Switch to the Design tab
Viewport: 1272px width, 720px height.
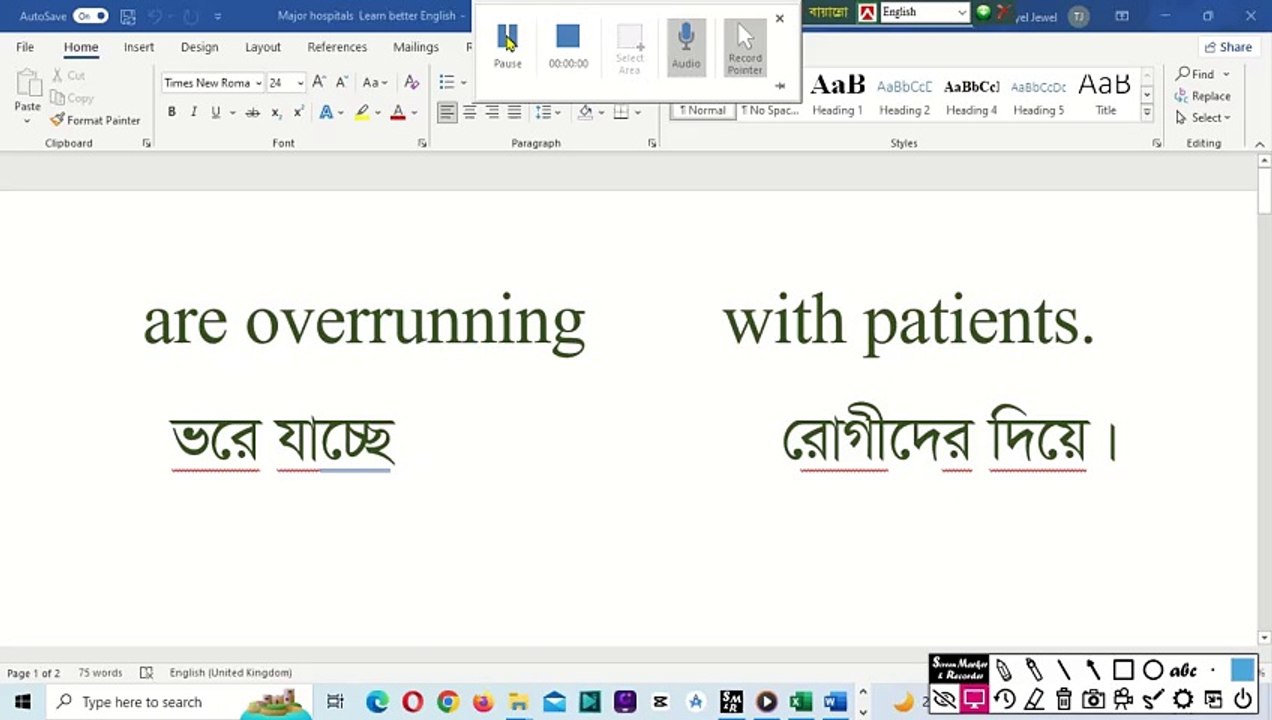click(x=199, y=47)
